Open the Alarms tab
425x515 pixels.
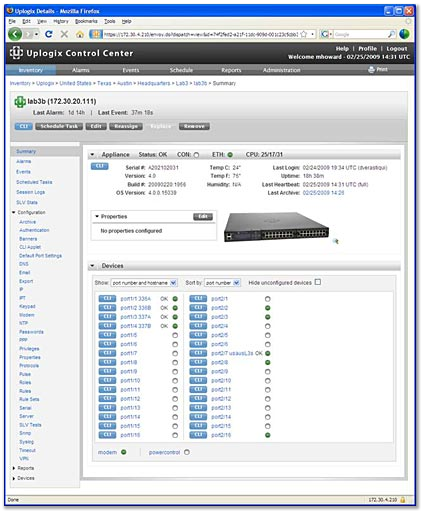(x=81, y=70)
